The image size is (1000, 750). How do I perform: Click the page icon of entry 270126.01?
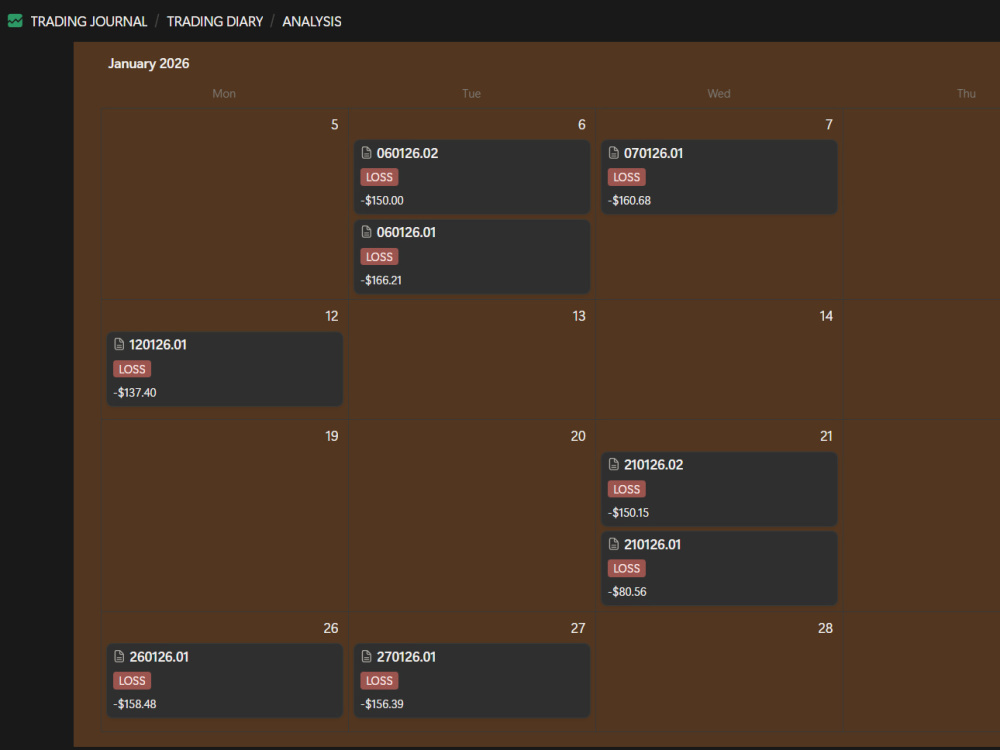(366, 656)
